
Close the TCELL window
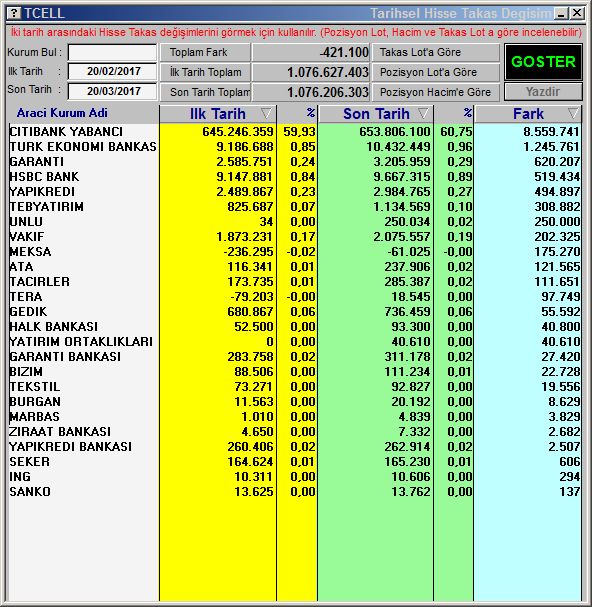pos(577,14)
